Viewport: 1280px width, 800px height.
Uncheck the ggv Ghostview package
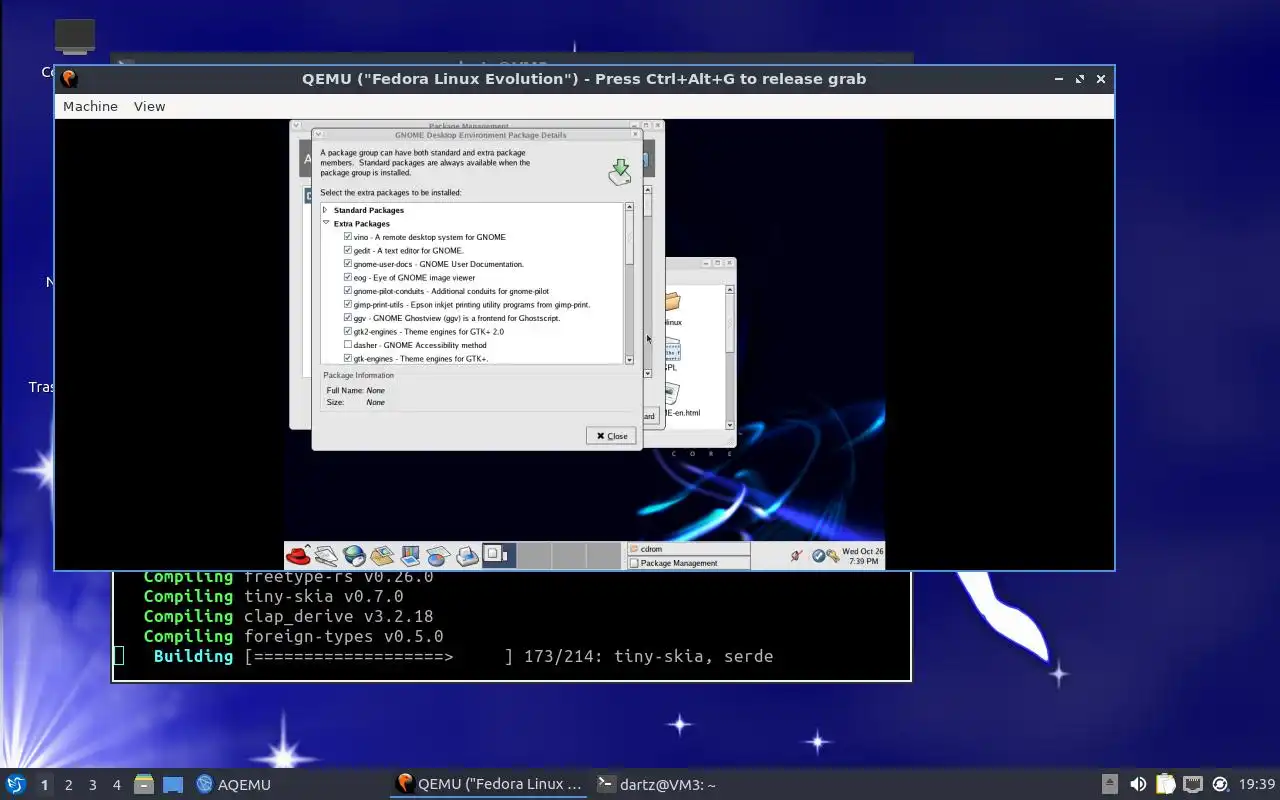[x=348, y=318]
